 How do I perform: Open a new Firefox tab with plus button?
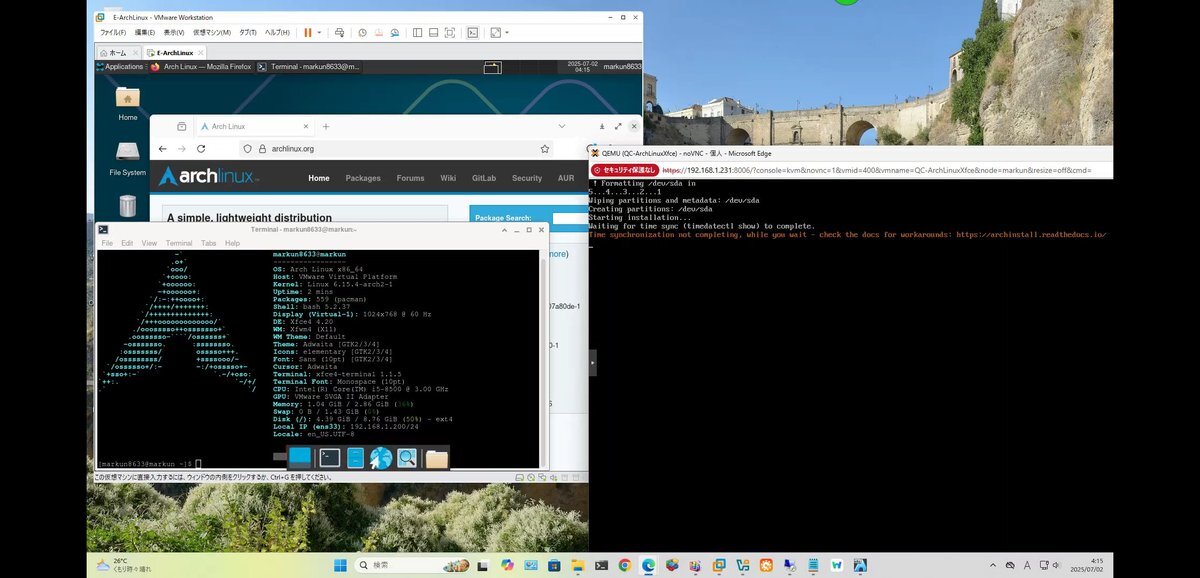[x=326, y=127]
